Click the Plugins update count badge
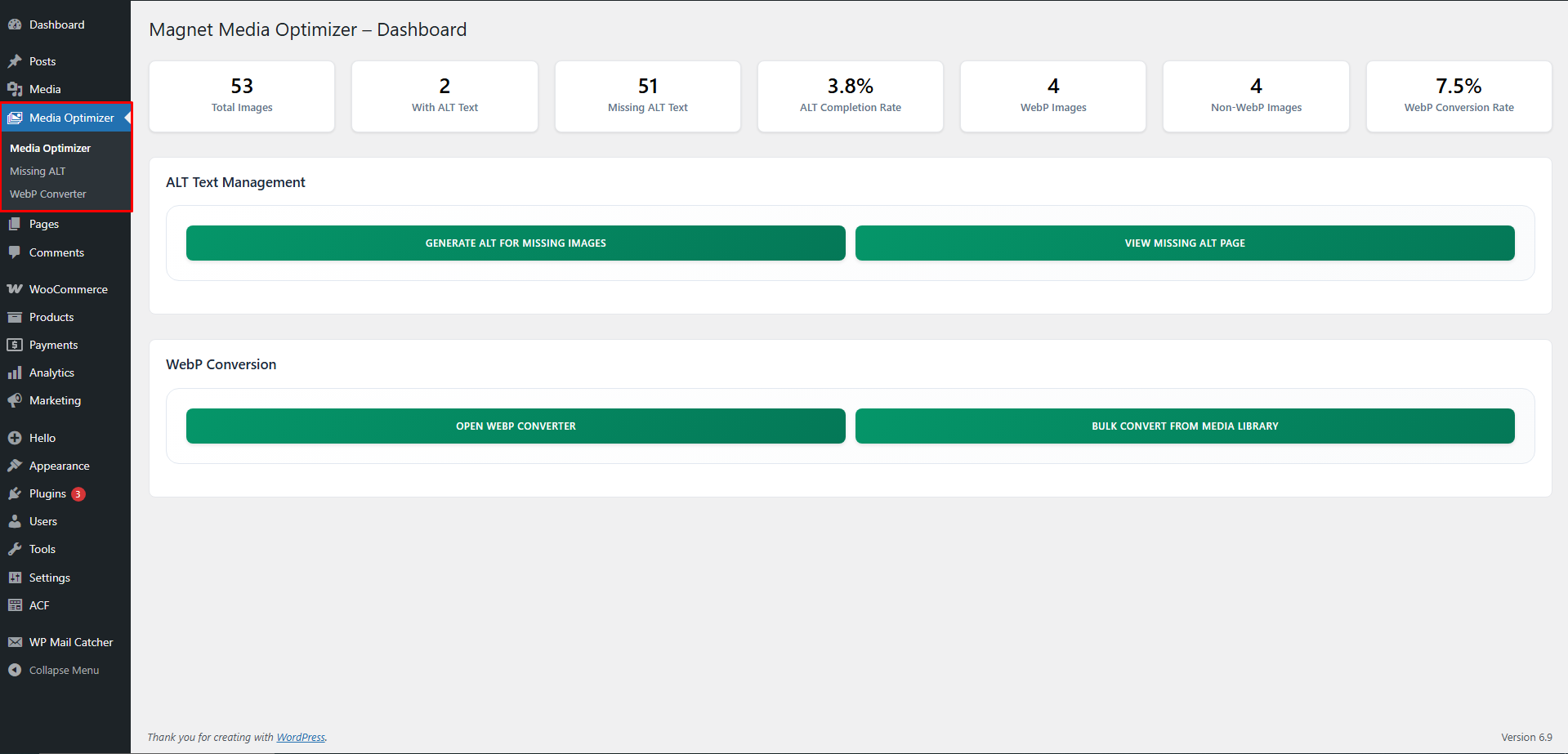 point(78,494)
